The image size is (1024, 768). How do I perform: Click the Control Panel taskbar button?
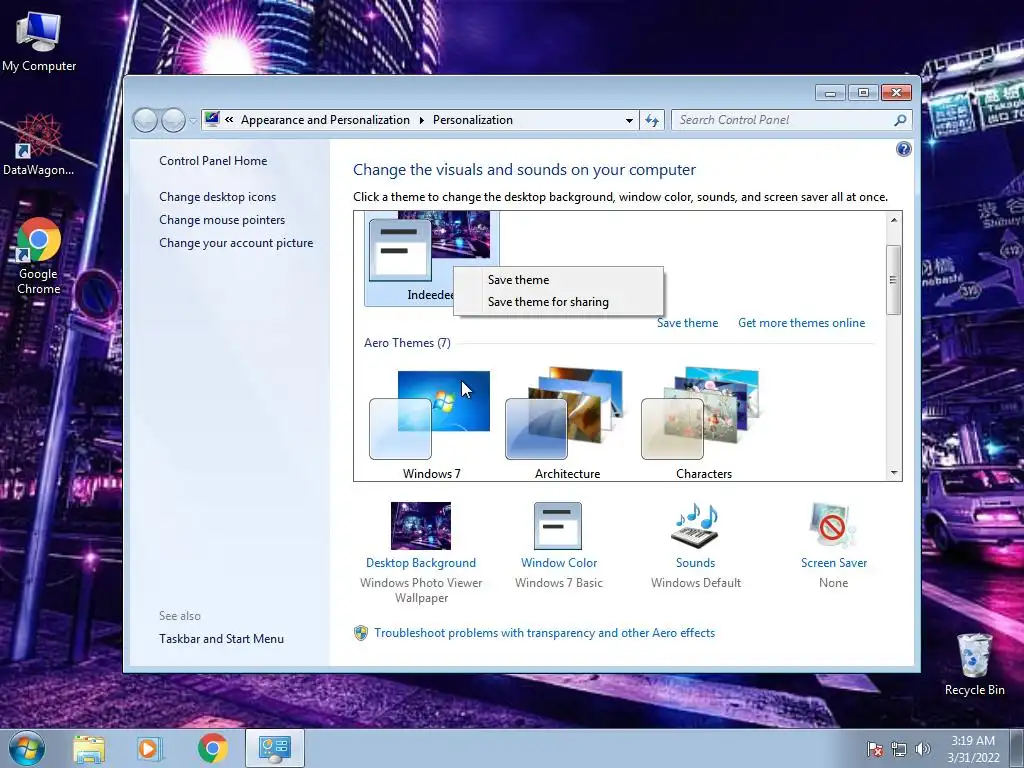(x=275, y=748)
